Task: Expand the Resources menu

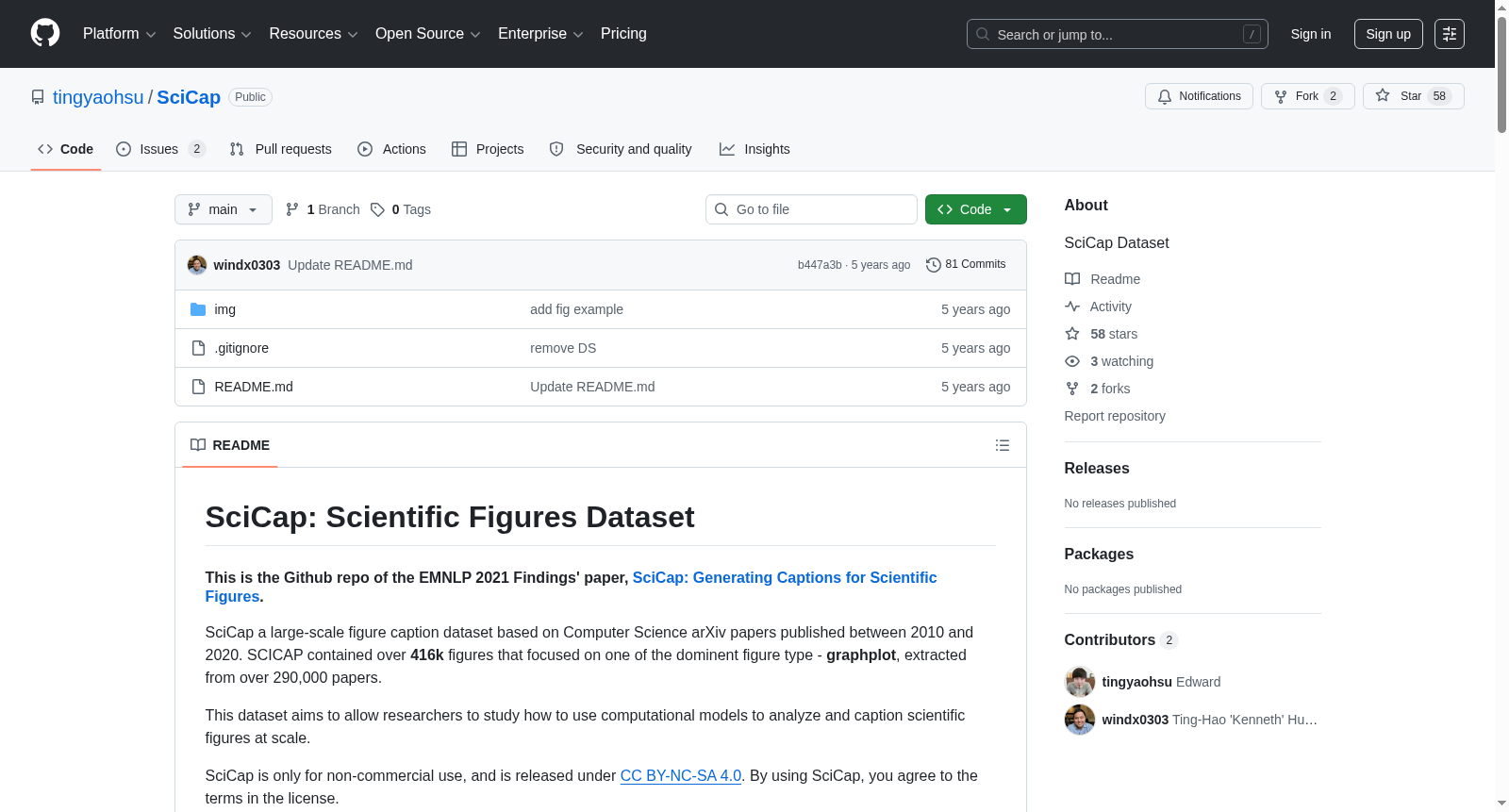Action: click(313, 34)
